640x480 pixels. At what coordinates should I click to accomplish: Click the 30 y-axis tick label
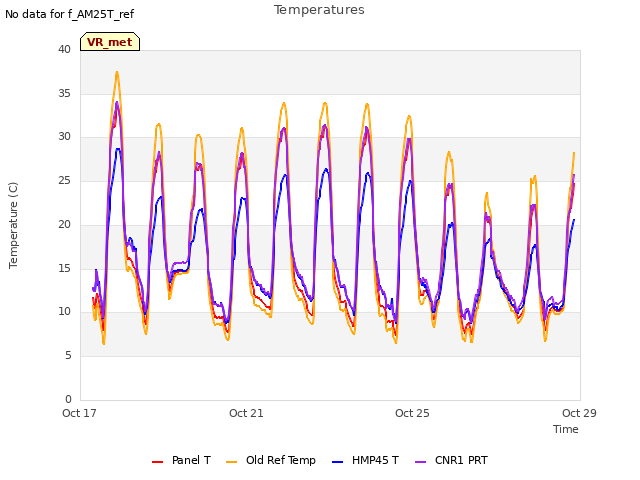point(64,137)
